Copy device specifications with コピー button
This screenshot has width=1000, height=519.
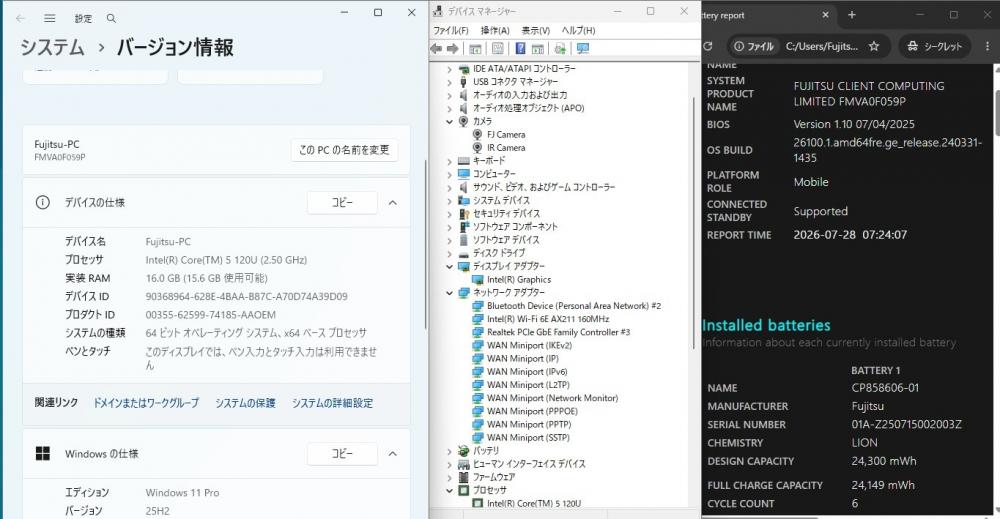[x=342, y=203]
